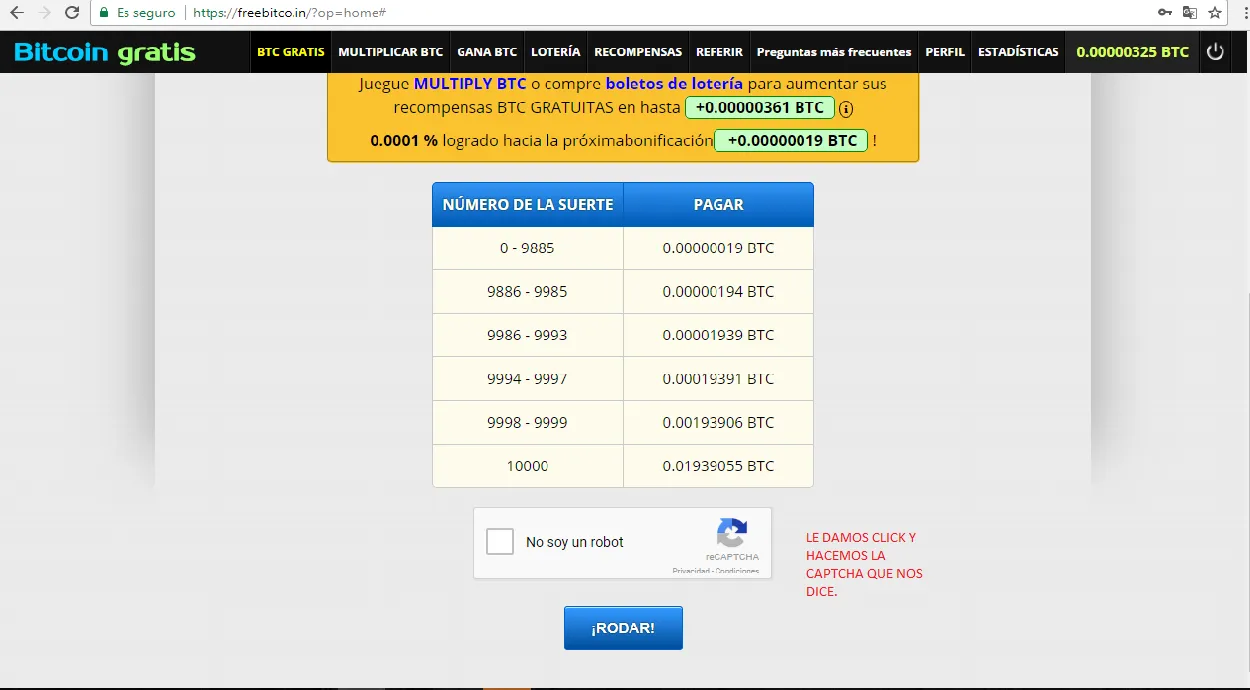
Task: Select the 0.00000194 BTC cell
Action: coord(718,292)
